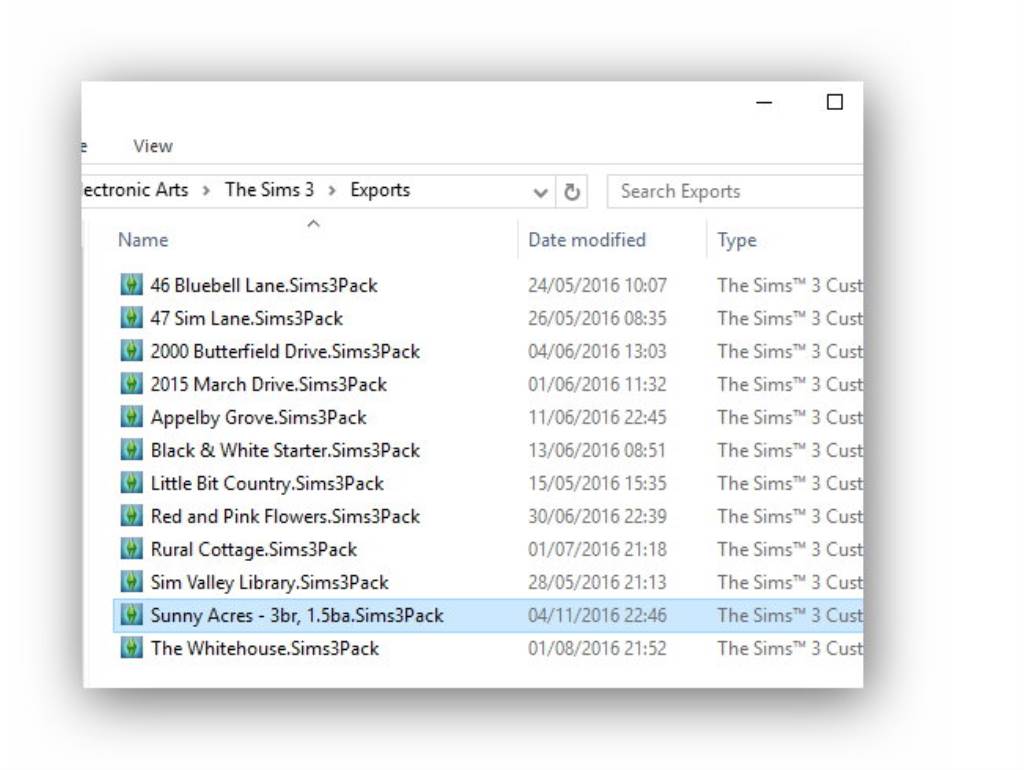The height and width of the screenshot is (770, 1024).
Task: Click the Appelby Grove file icon
Action: pyautogui.click(x=131, y=417)
